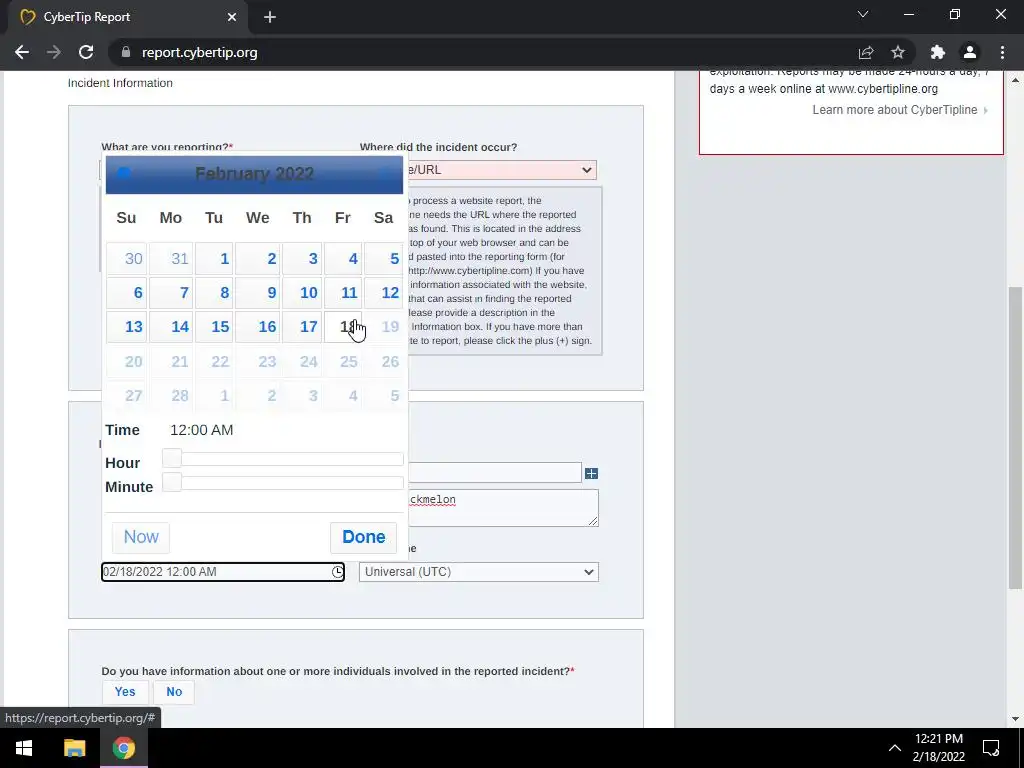Pick February 13 in calendar

coord(126,327)
